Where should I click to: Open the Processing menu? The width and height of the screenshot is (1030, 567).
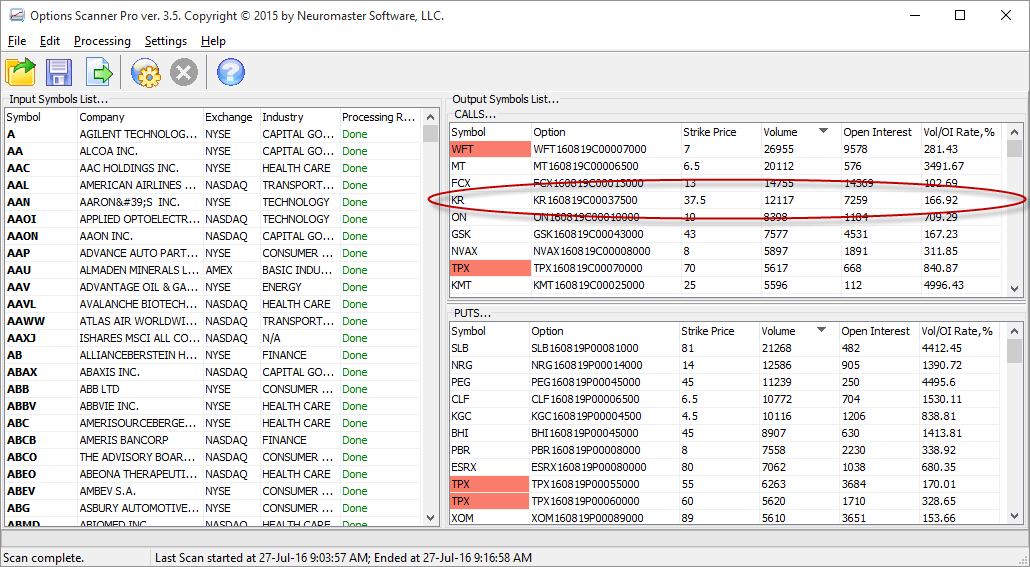click(102, 41)
